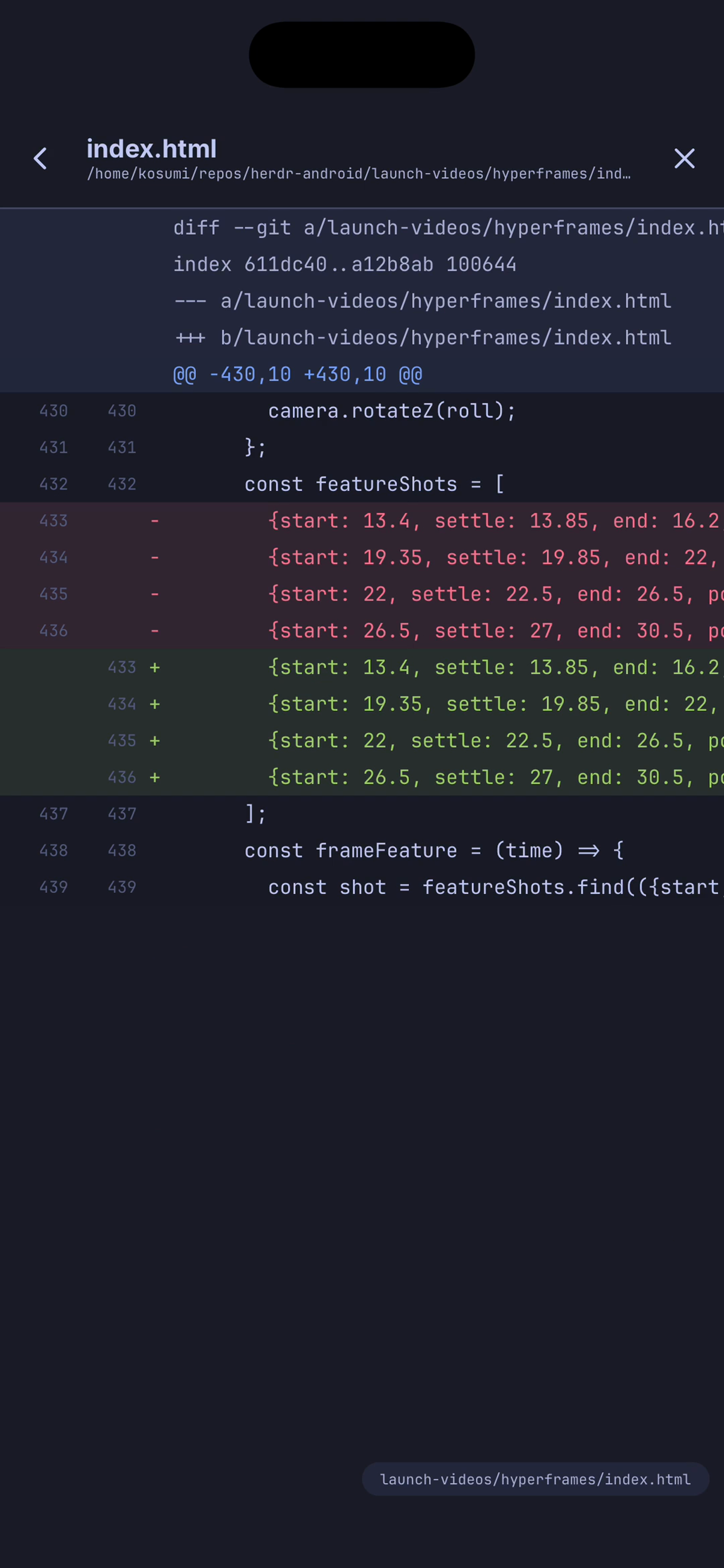Image resolution: width=724 pixels, height=1568 pixels.
Task: Select removed line 434 starting 19.35
Action: pyautogui.click(x=362, y=557)
